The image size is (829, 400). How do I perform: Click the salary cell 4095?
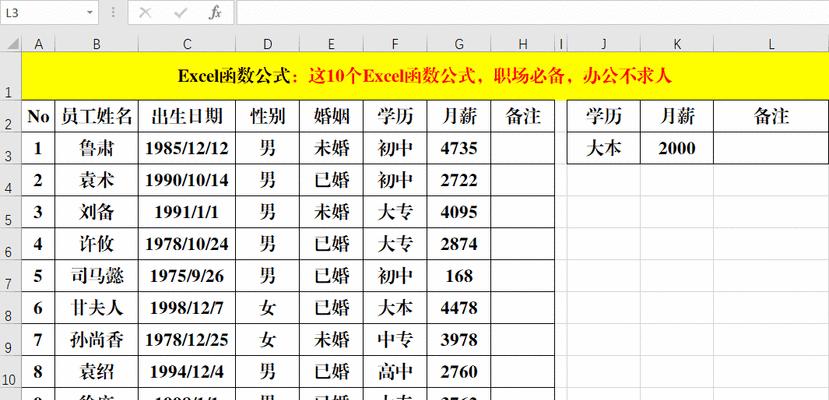tap(459, 212)
